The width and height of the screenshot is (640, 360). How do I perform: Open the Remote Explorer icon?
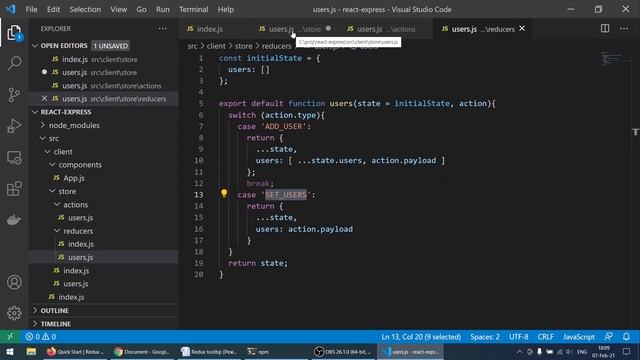tap(14, 158)
